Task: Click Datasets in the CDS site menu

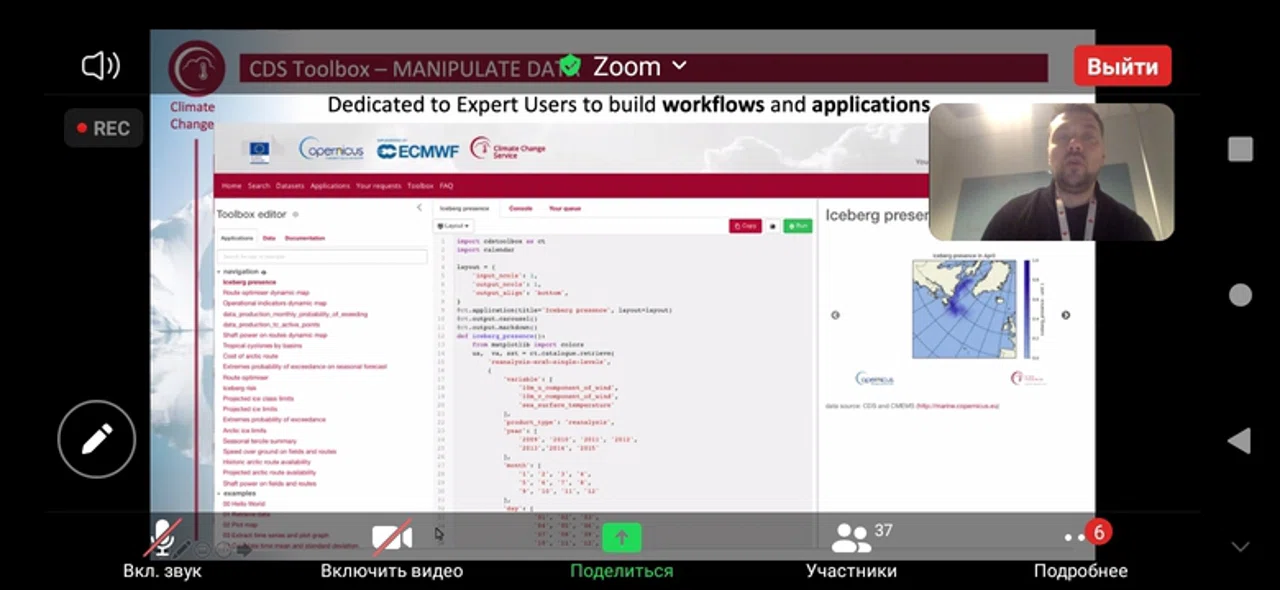Action: [x=290, y=186]
